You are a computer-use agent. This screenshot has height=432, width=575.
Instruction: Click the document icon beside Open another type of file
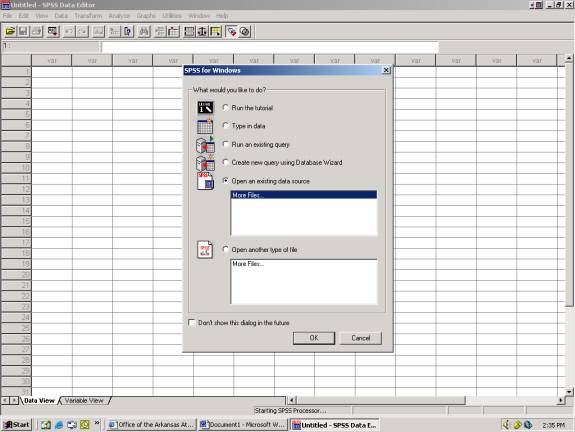click(205, 250)
